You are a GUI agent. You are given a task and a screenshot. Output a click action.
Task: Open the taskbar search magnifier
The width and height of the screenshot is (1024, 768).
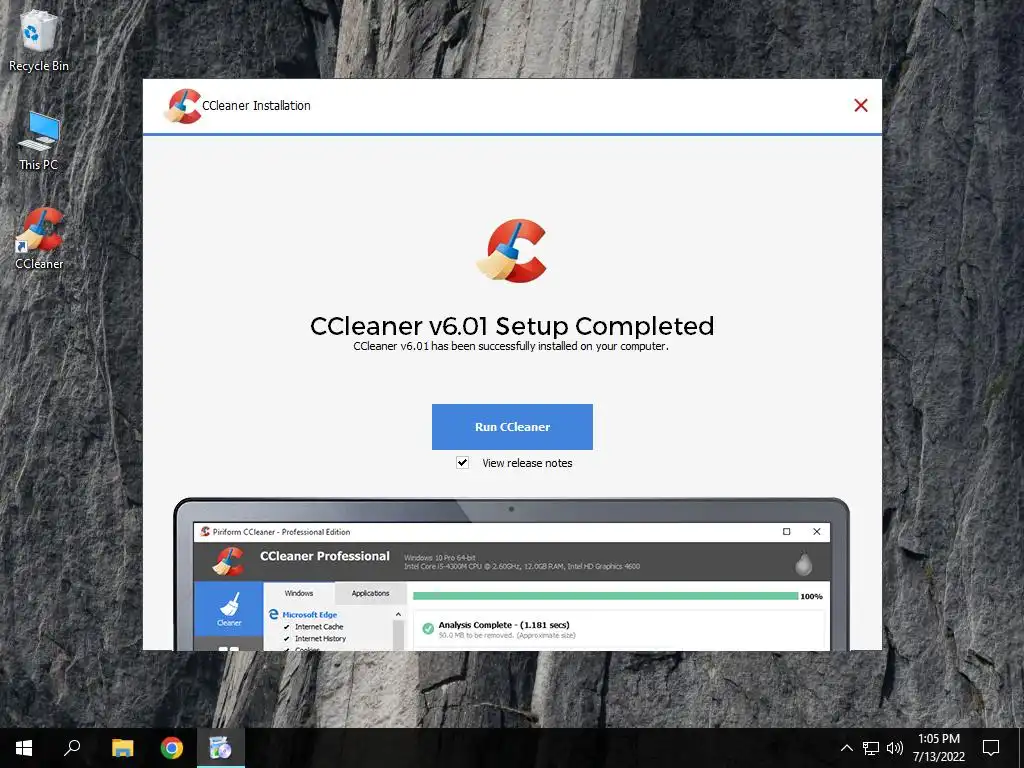(72, 748)
